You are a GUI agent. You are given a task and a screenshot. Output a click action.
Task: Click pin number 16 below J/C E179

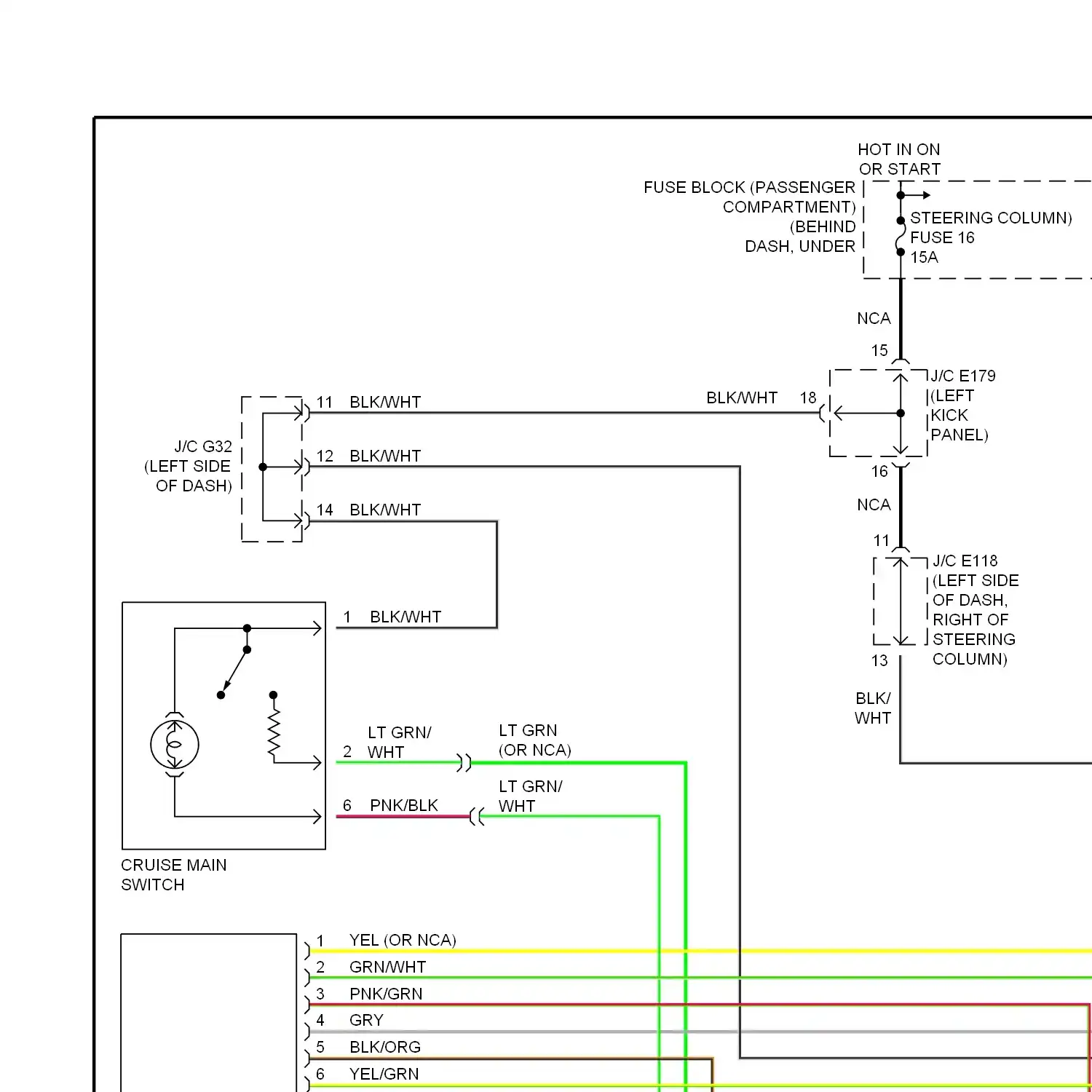point(879,471)
